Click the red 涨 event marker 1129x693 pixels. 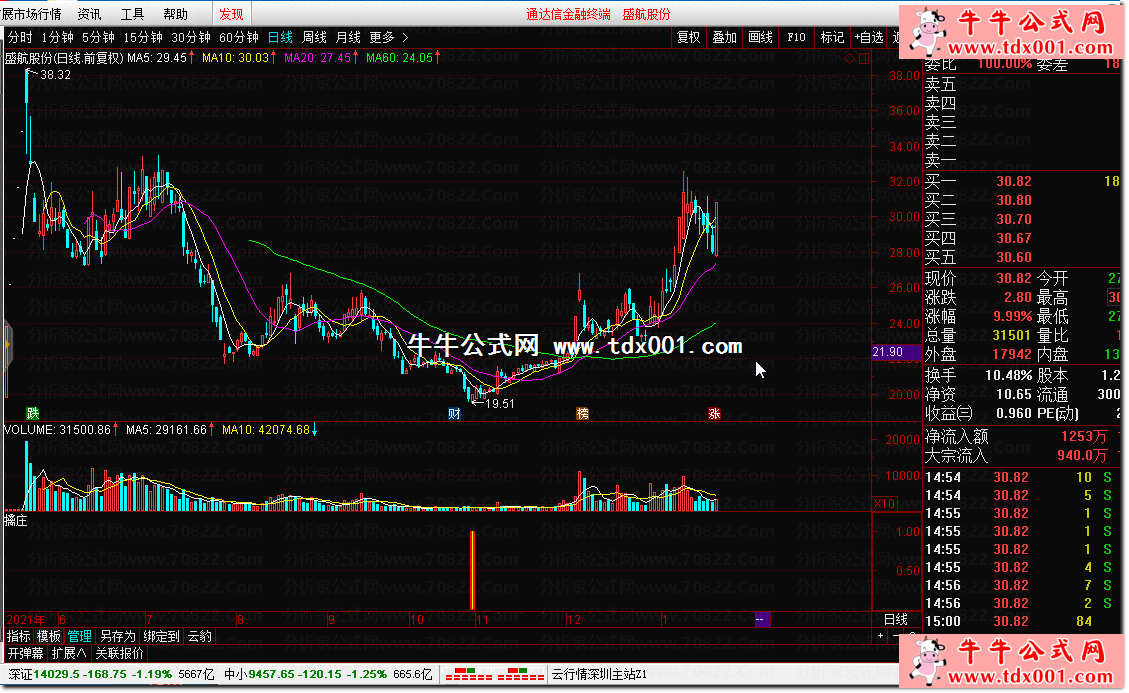pyautogui.click(x=714, y=413)
